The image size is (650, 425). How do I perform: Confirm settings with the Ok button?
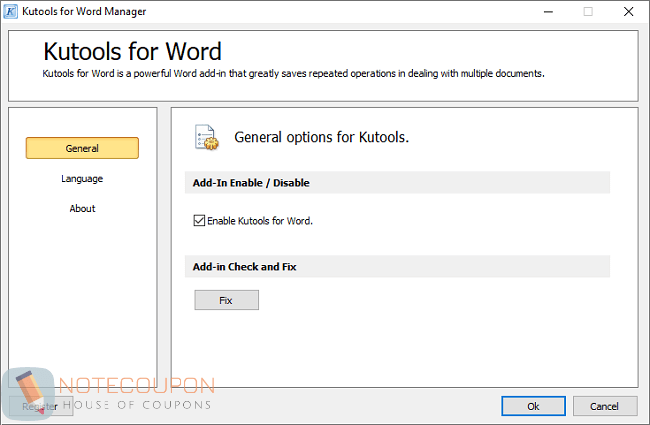[x=533, y=406]
